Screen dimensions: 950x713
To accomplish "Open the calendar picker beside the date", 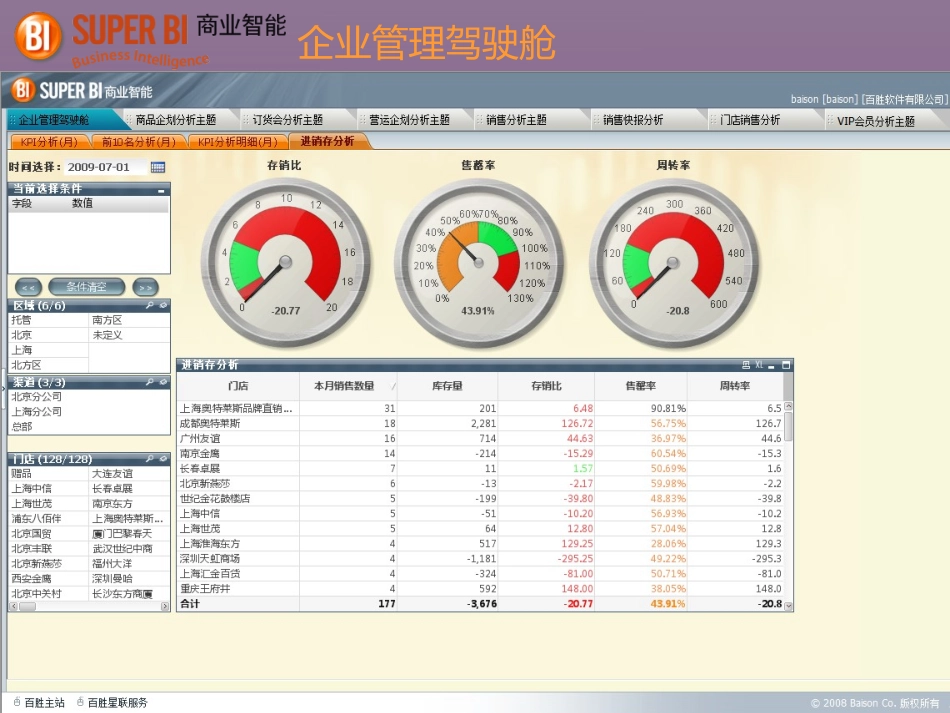I will click(x=158, y=167).
